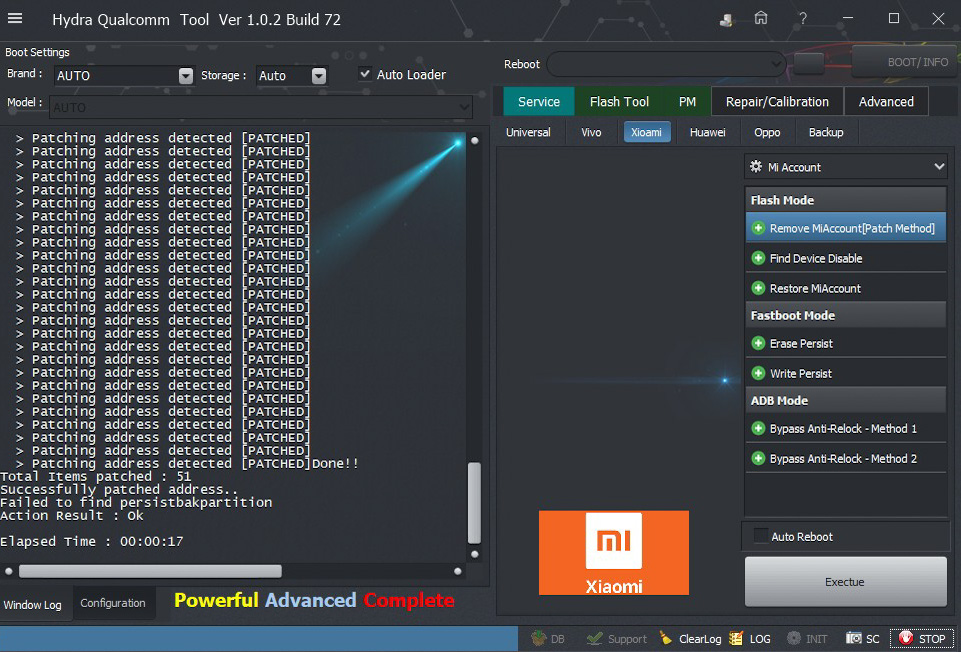Open the help question mark icon

point(802,18)
